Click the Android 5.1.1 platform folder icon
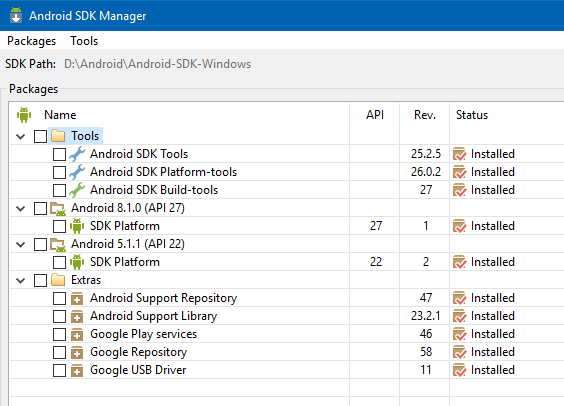This screenshot has width=564, height=406. [58, 245]
